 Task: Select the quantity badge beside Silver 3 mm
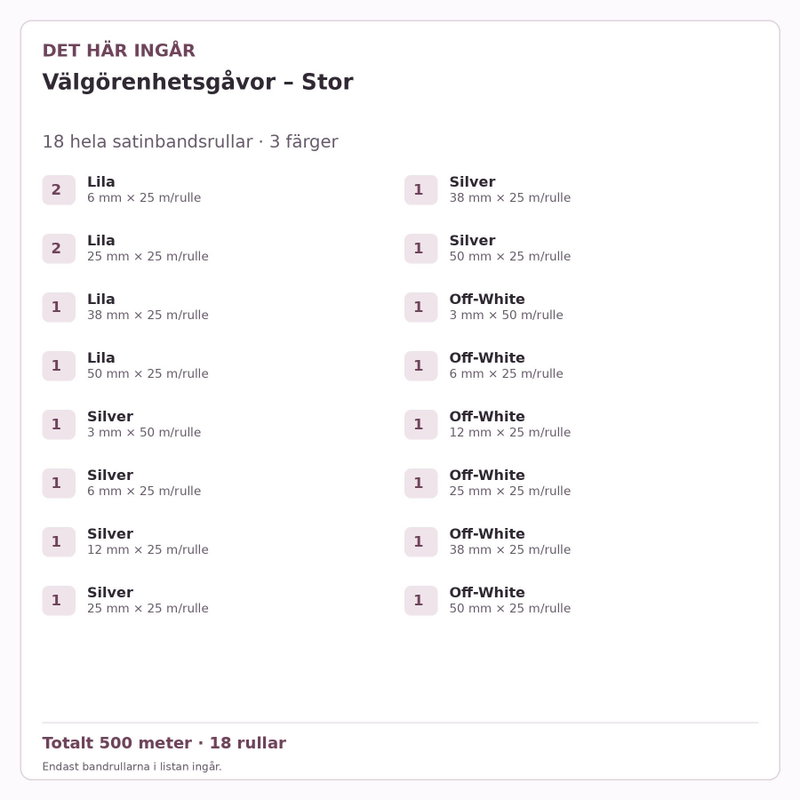[x=59, y=424]
